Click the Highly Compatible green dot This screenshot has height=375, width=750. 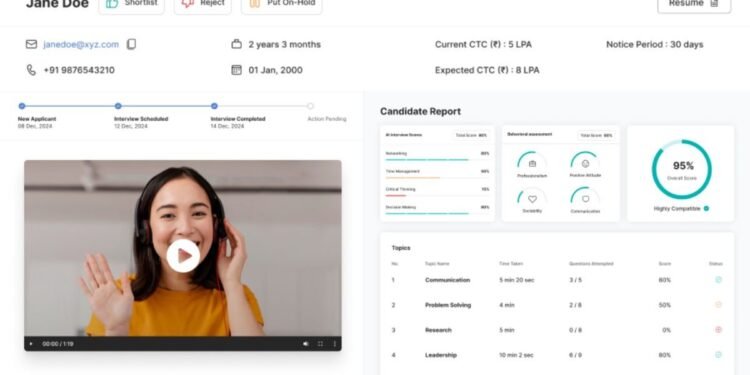pyautogui.click(x=706, y=209)
